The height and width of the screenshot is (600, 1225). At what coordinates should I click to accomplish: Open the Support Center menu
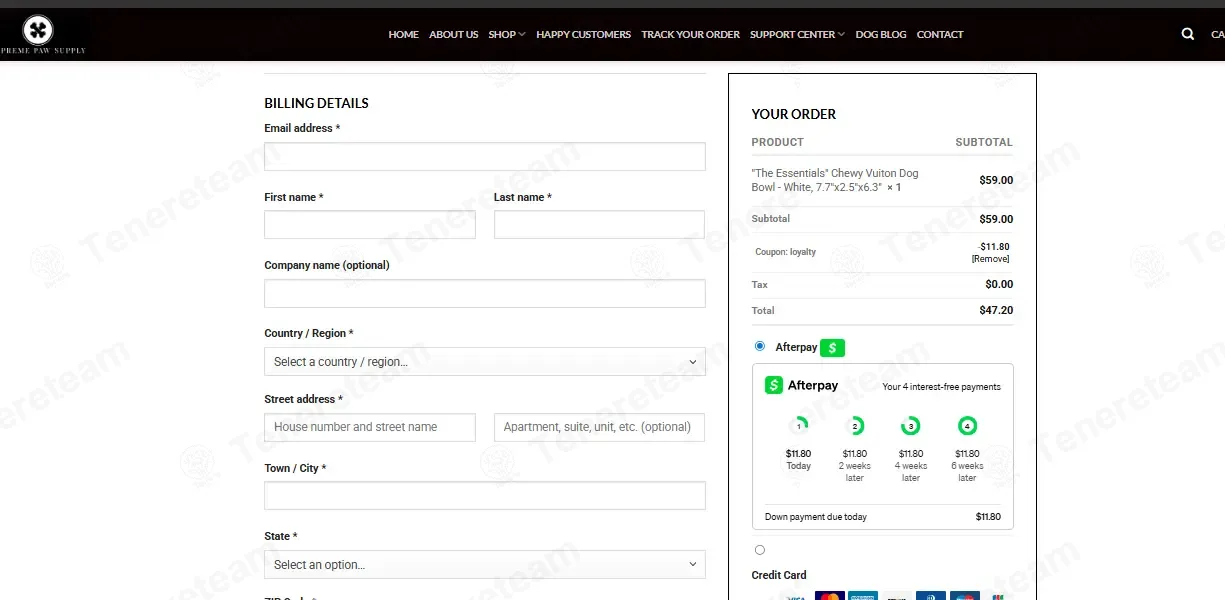click(797, 34)
